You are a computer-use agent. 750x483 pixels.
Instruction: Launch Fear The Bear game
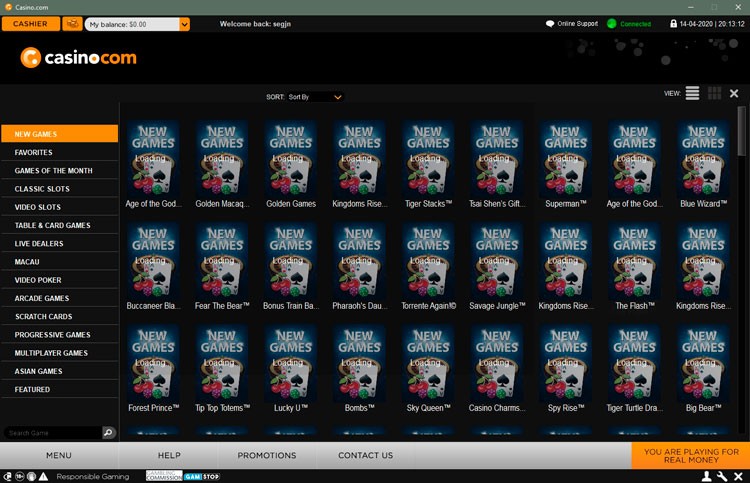coord(222,266)
